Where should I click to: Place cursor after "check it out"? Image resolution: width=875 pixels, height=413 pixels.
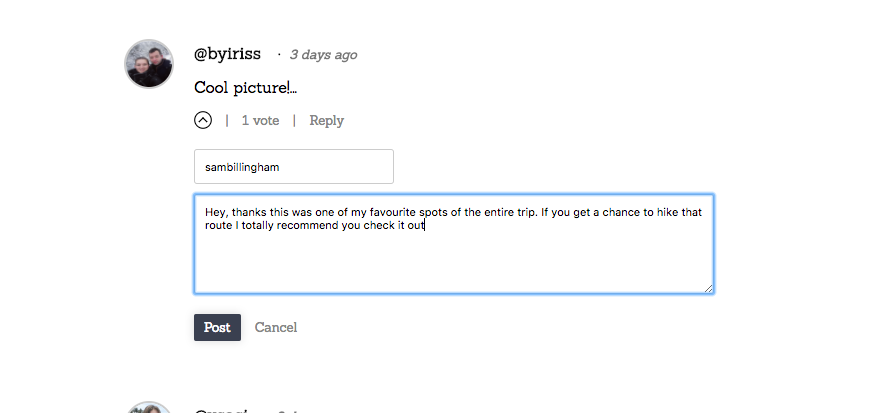[x=427, y=226]
